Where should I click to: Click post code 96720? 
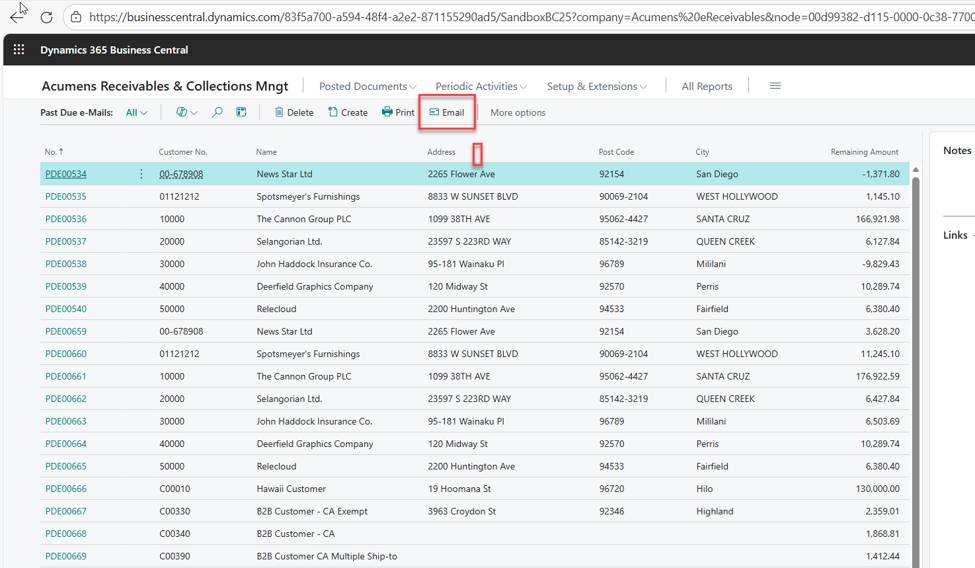611,489
